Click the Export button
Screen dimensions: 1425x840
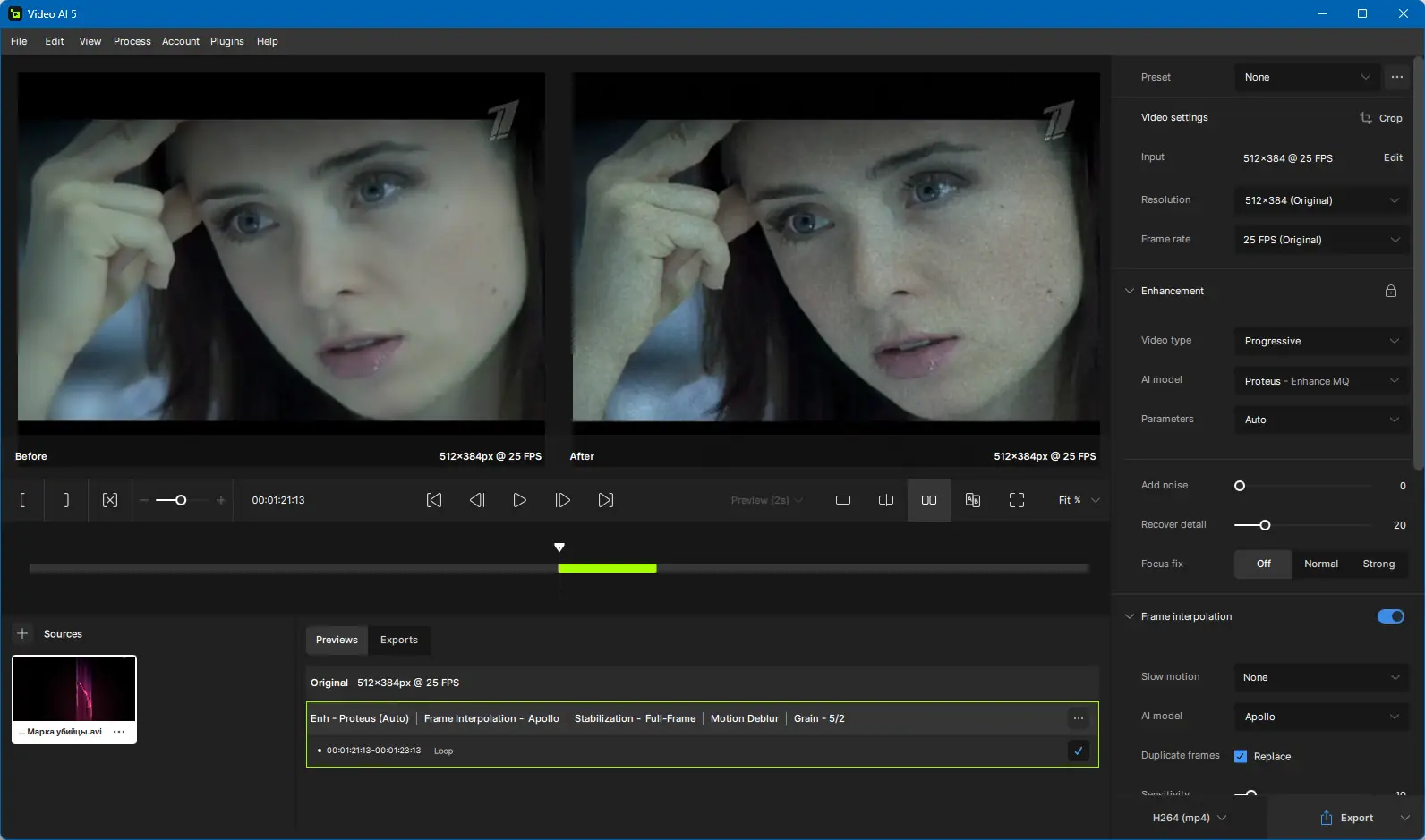coord(1346,818)
